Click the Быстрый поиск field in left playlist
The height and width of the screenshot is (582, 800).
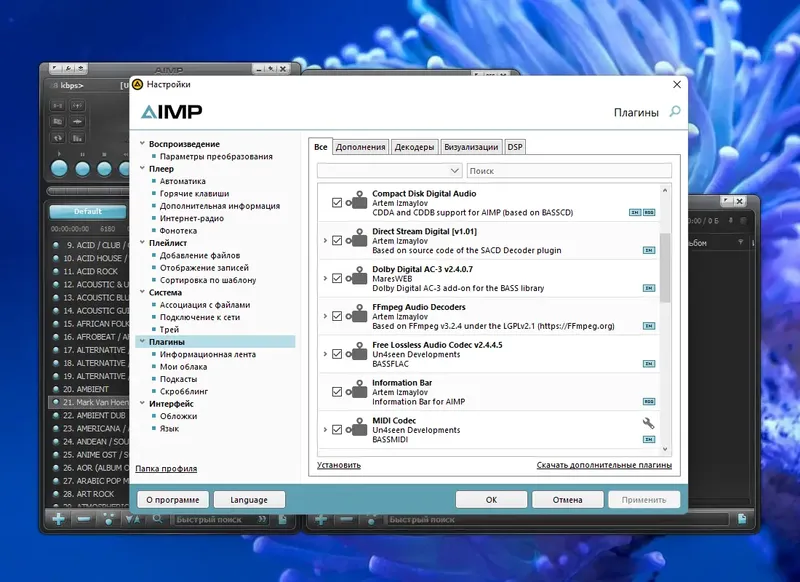click(x=221, y=519)
